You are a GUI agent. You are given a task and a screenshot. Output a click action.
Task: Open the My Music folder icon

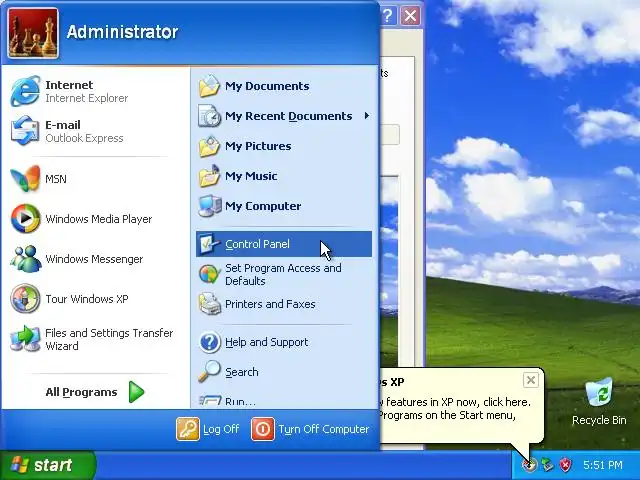click(x=209, y=176)
